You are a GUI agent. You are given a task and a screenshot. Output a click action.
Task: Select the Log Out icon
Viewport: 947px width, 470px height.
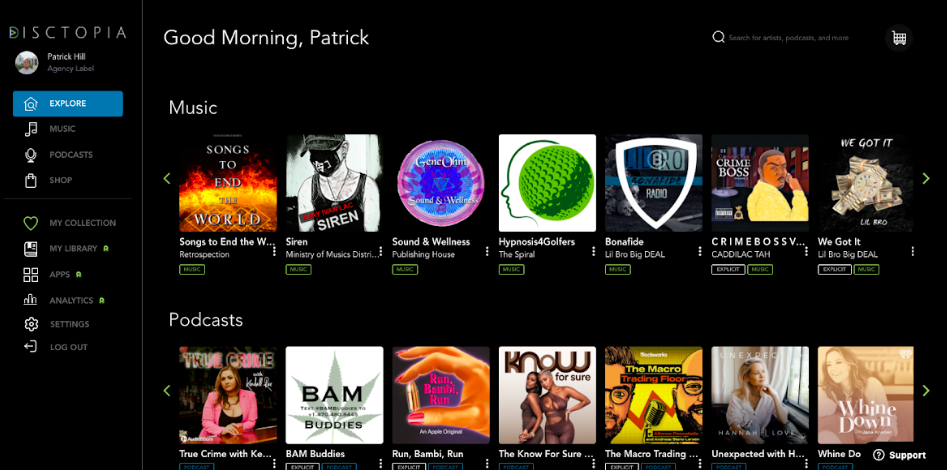[30, 347]
